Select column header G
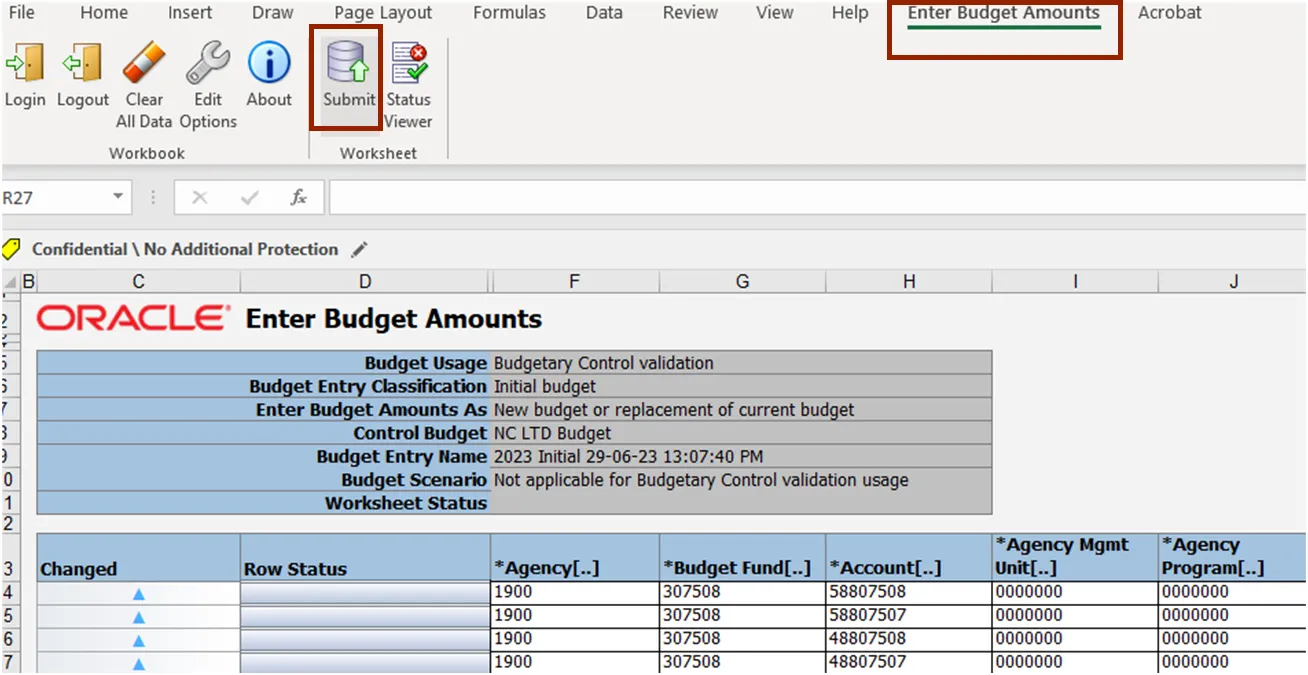 (742, 282)
